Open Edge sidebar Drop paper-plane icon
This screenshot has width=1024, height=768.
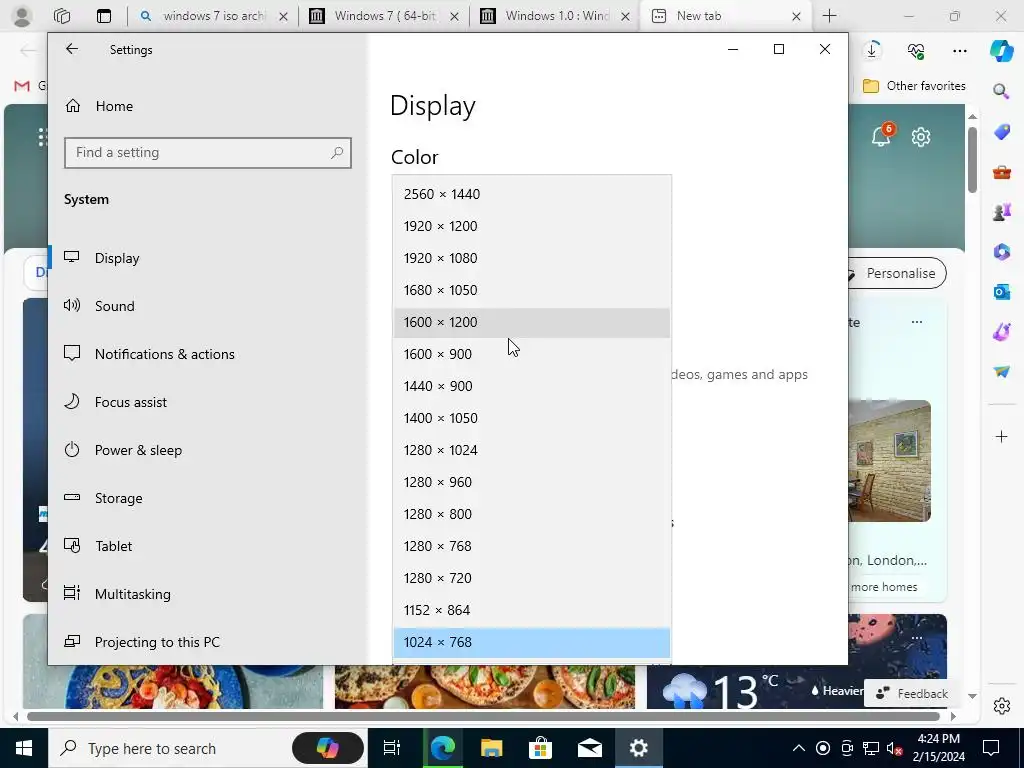1001,372
